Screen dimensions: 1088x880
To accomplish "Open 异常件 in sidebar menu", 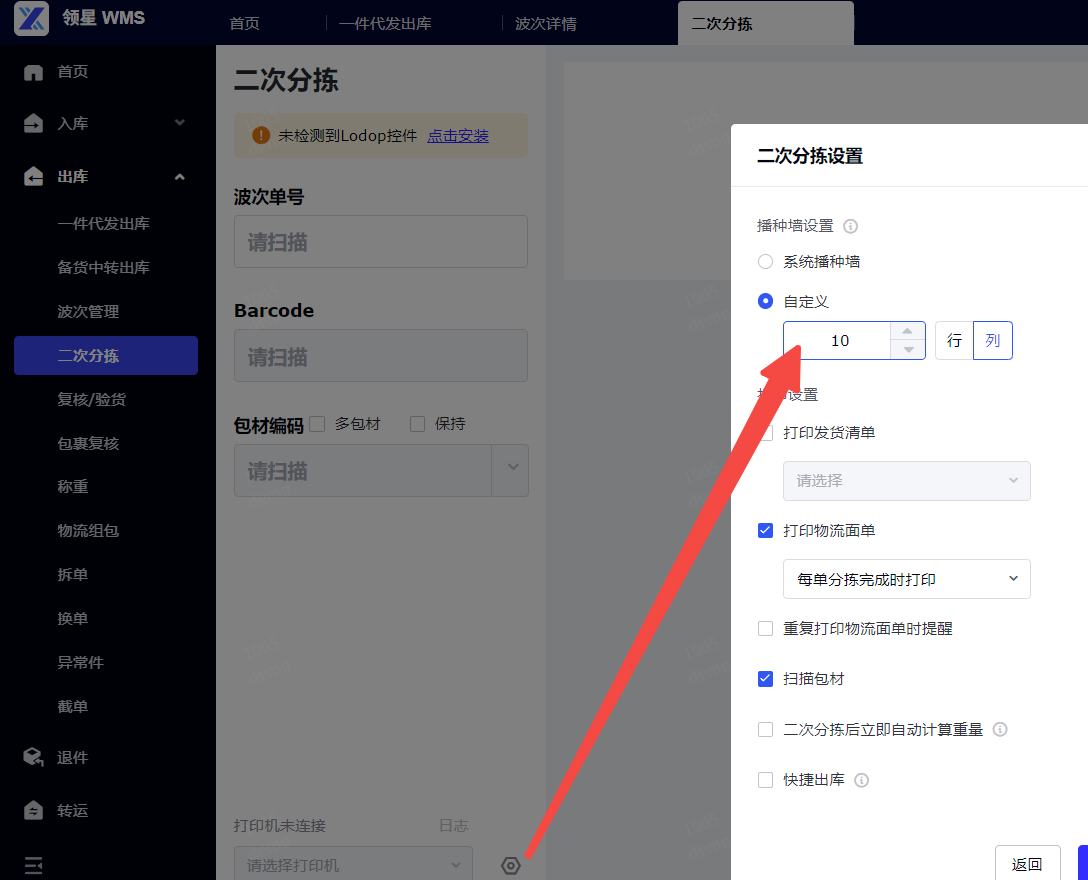I will click(x=80, y=663).
